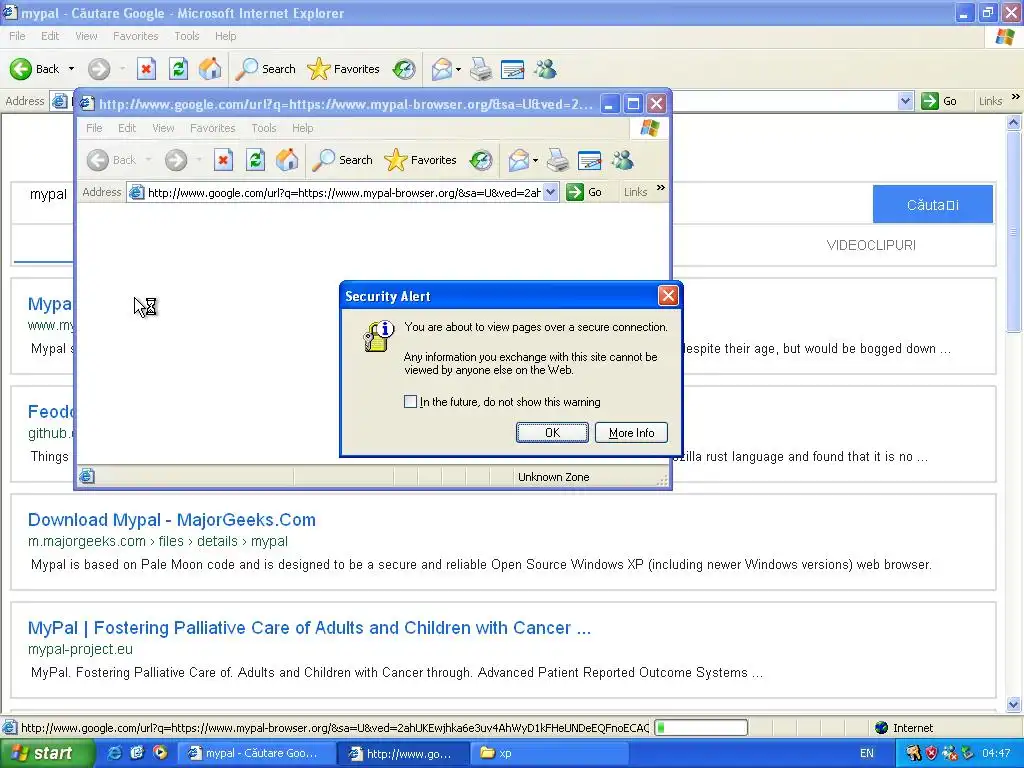Image resolution: width=1024 pixels, height=768 pixels.
Task: Click 'mypal-project.eu' result URL text
Action: click(x=80, y=649)
